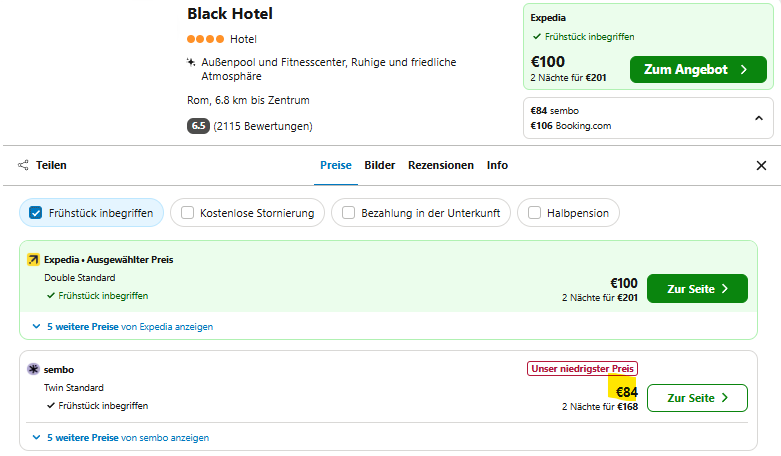Viewport: 781px width, 456px height.
Task: Close the hotel details panel
Action: (761, 165)
